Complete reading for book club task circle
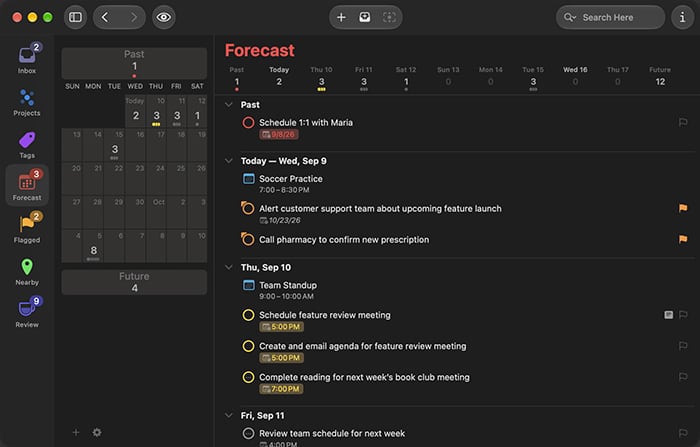This screenshot has height=447, width=700. (x=248, y=377)
